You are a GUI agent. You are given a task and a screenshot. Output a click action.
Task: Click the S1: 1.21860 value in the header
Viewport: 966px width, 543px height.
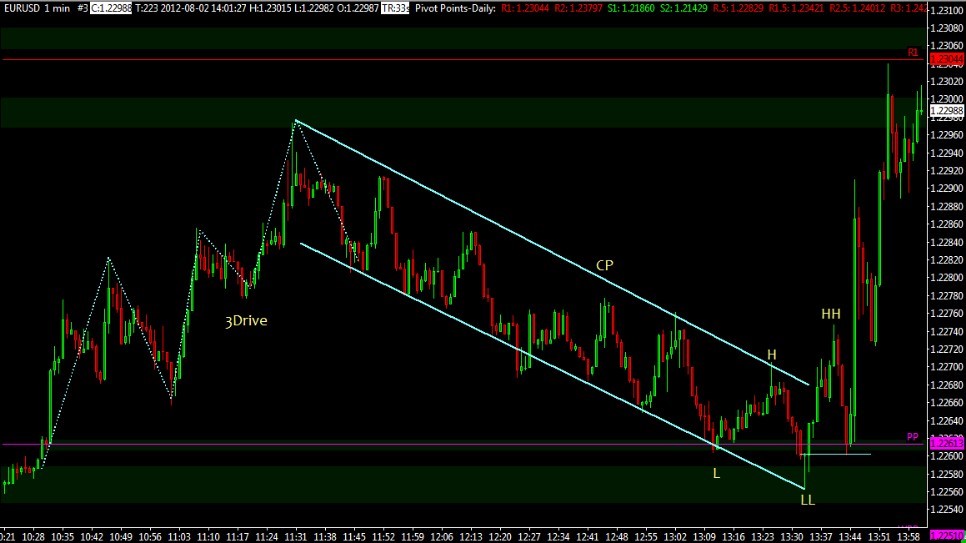point(631,9)
